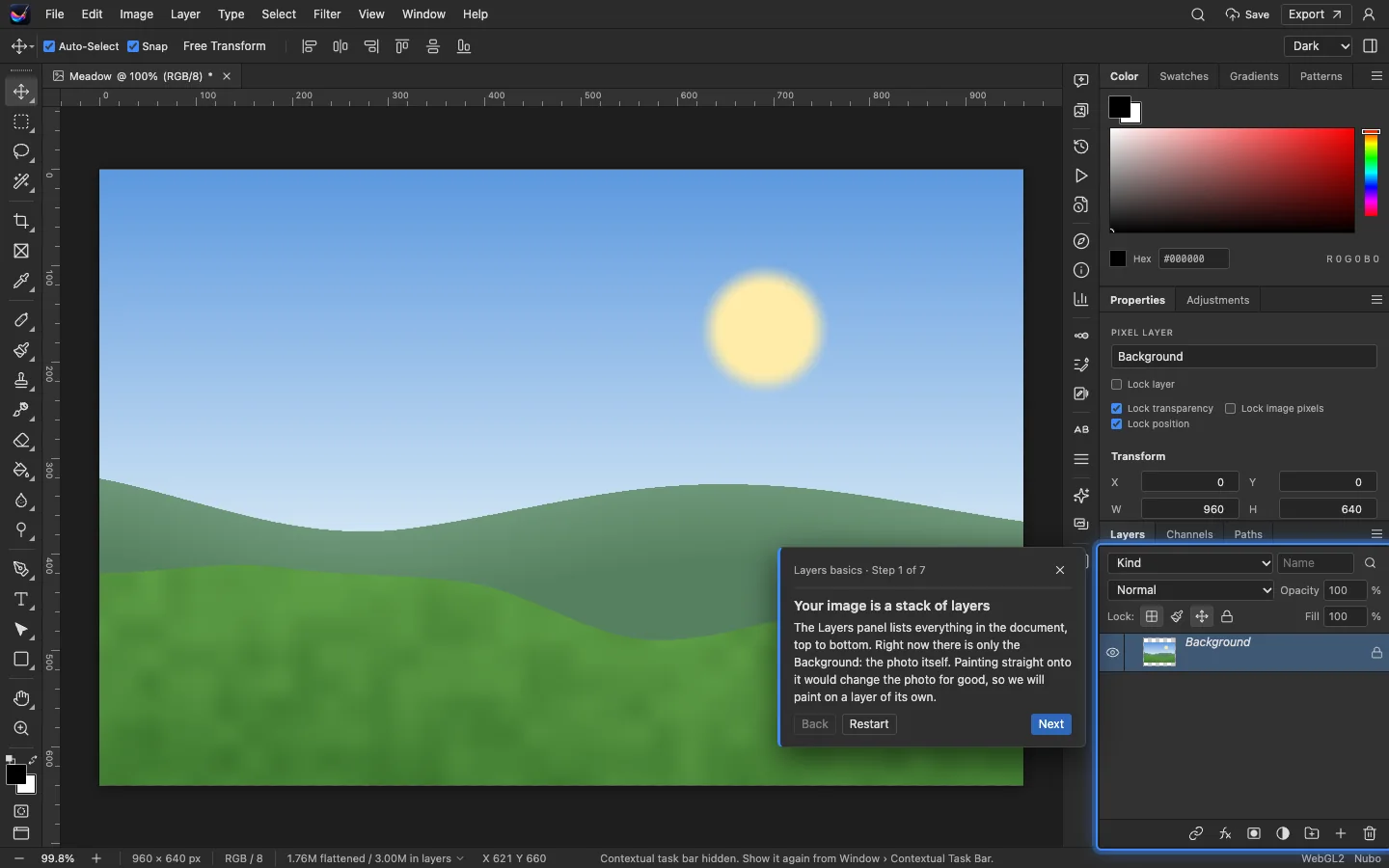Switch to the Channels tab
The height and width of the screenshot is (868, 1389).
click(1189, 534)
